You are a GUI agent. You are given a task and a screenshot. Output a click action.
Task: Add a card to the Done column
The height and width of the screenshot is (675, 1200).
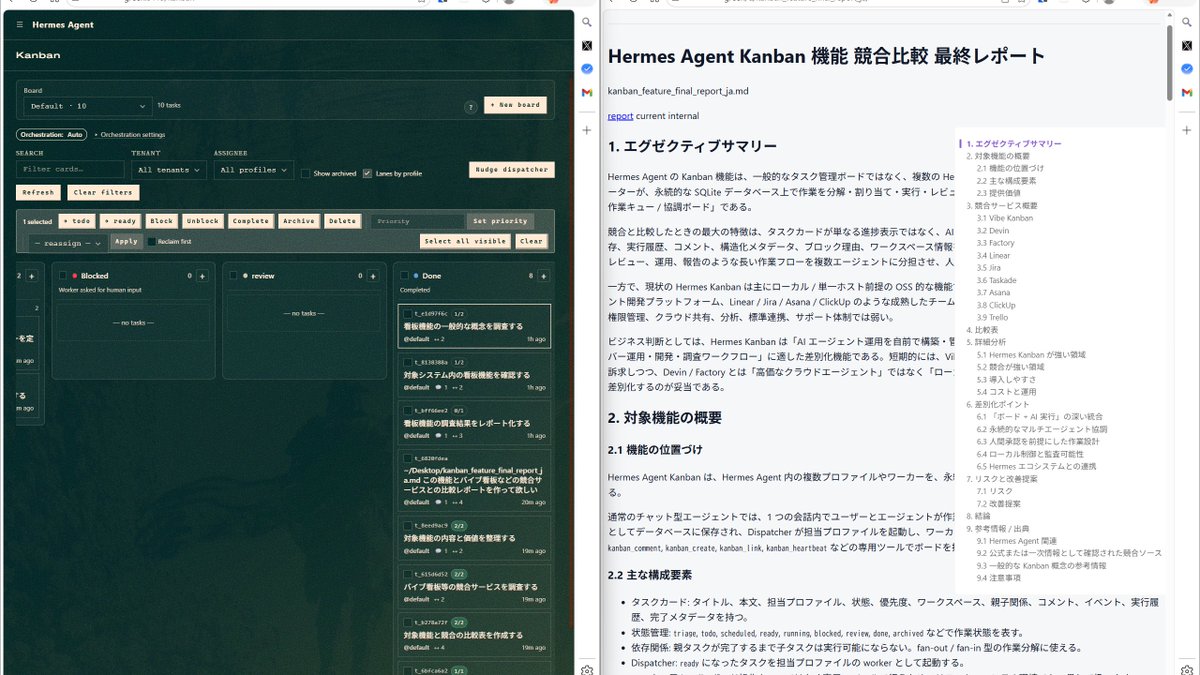[x=543, y=275]
